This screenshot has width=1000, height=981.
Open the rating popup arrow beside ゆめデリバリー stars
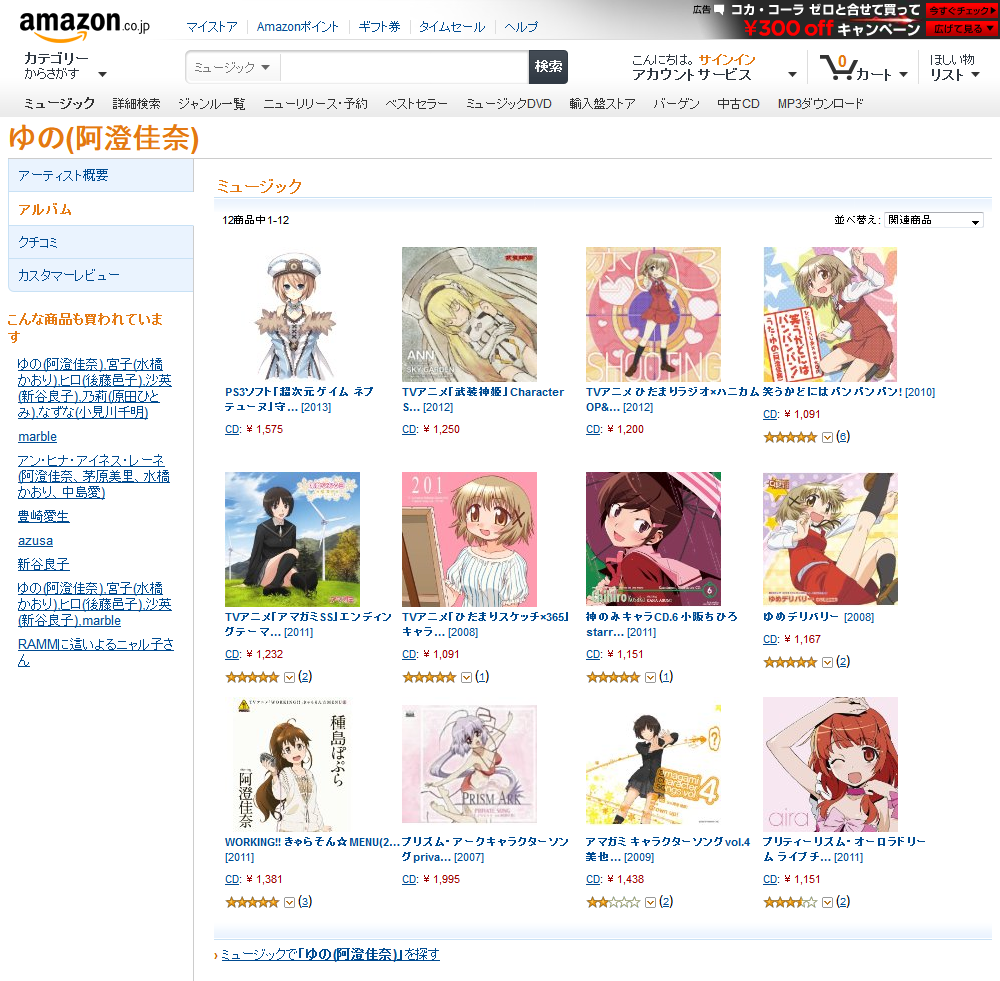pos(827,662)
